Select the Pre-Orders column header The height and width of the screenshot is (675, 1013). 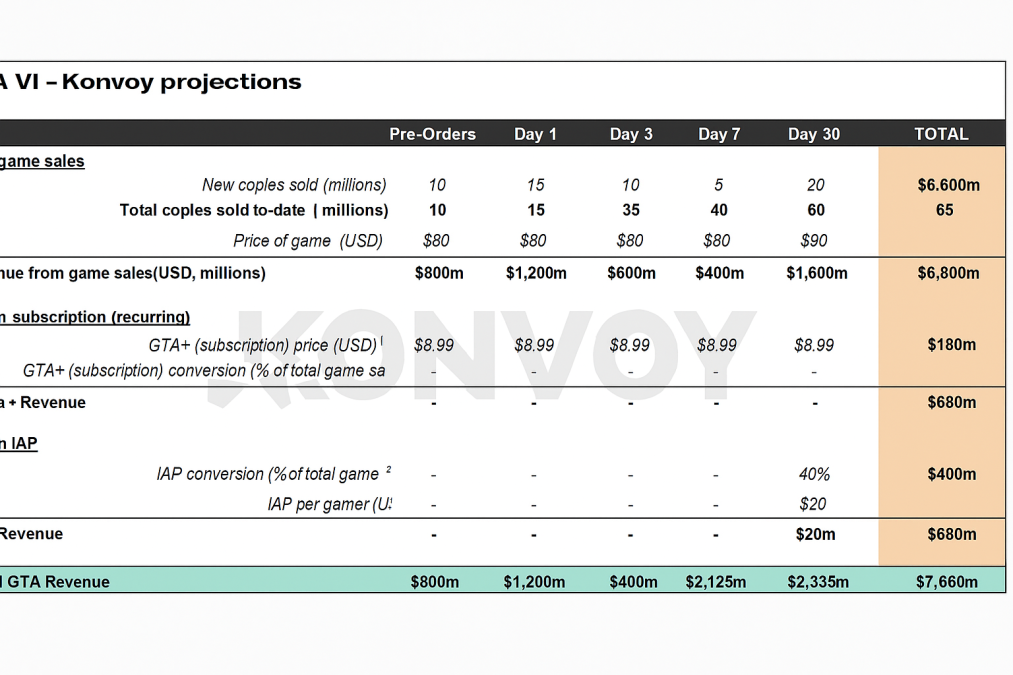432,134
